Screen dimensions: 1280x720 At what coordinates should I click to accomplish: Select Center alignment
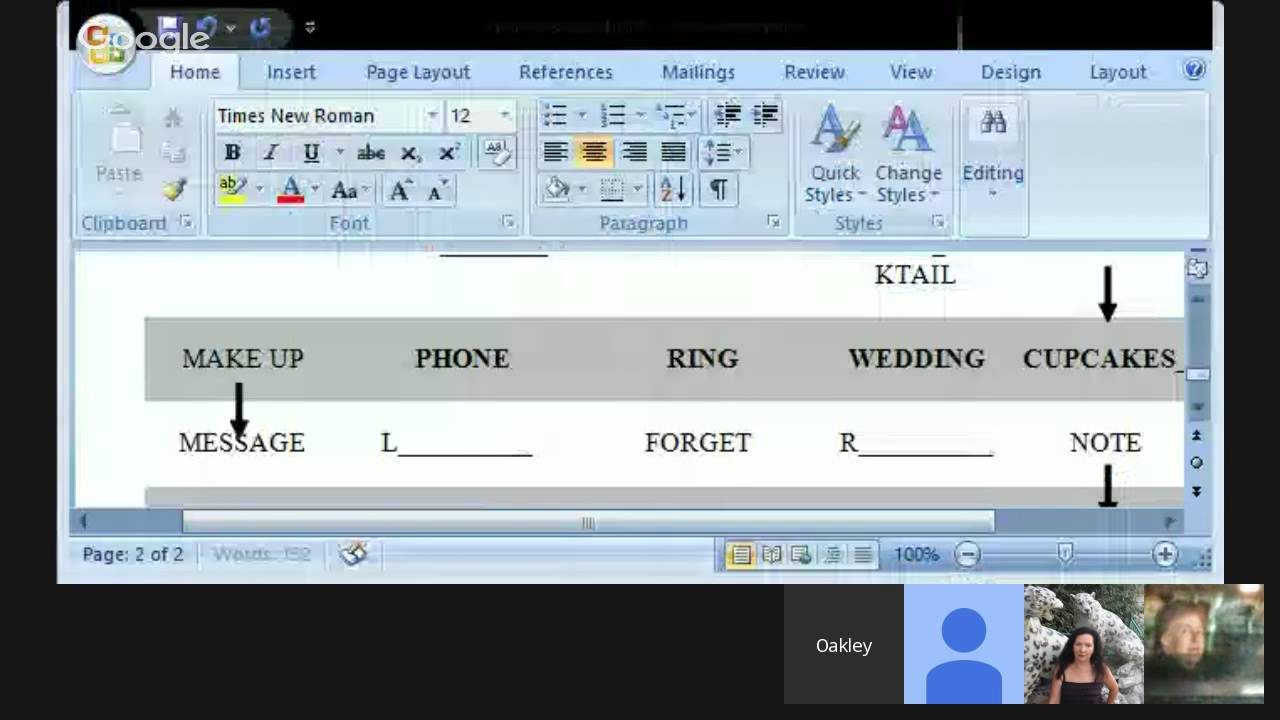(594, 152)
